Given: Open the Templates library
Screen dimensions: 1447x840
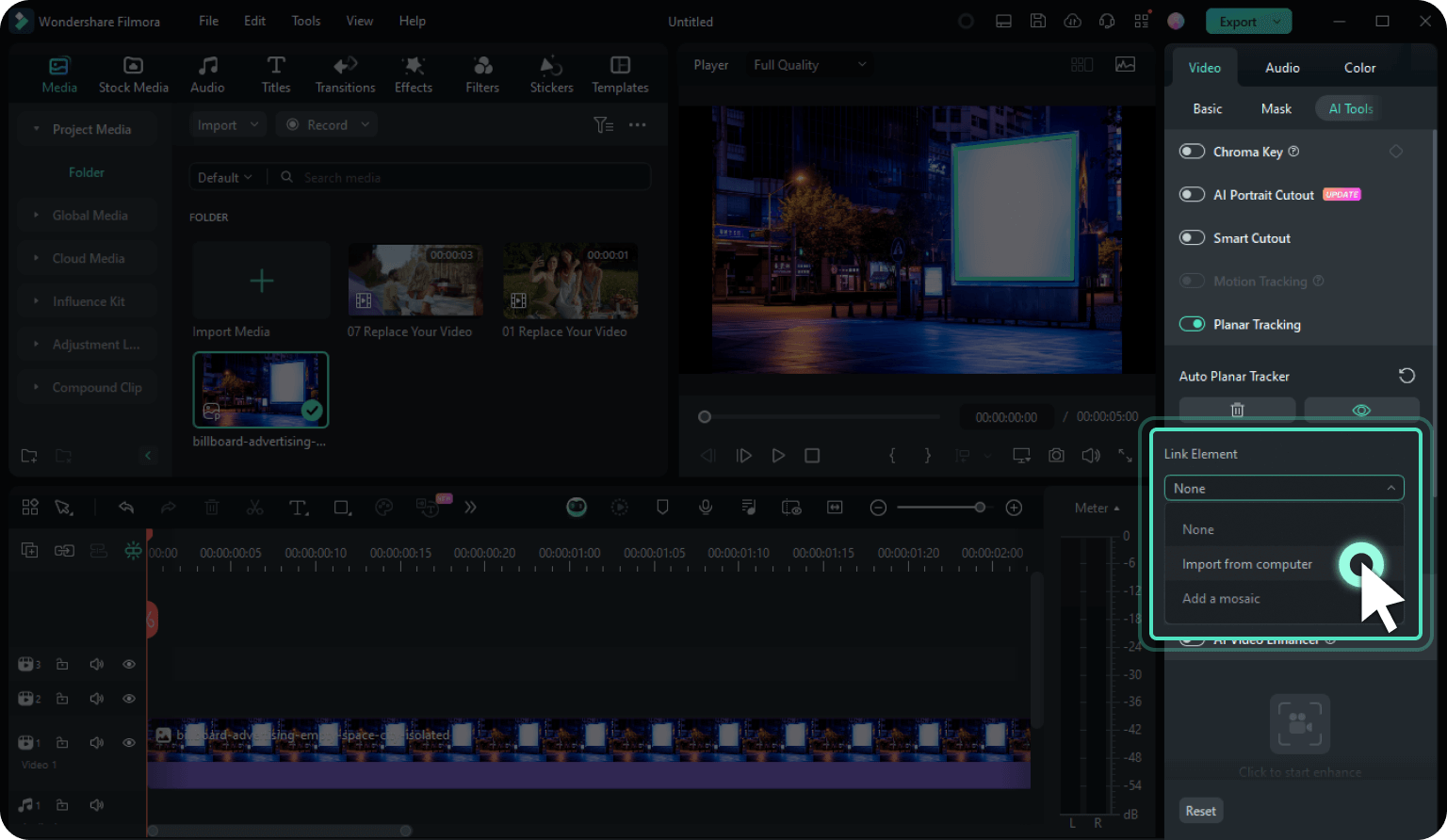Looking at the screenshot, I should pyautogui.click(x=620, y=74).
